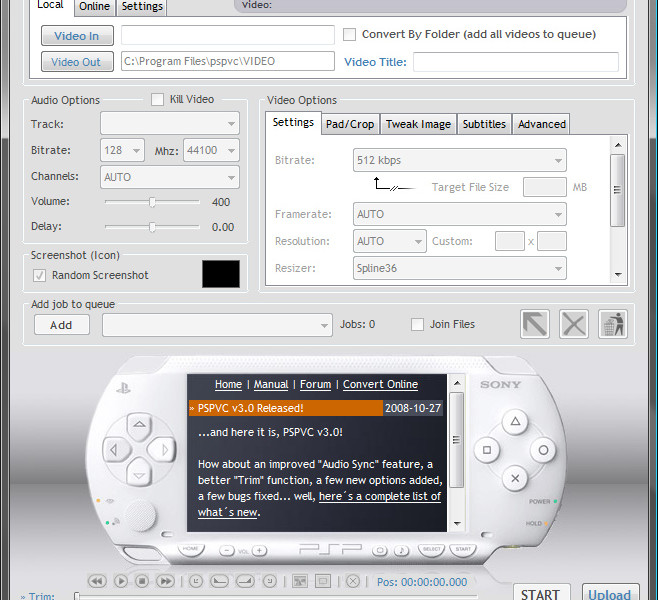The image size is (658, 600).
Task: Click the PSP SELECT button
Action: (x=431, y=550)
